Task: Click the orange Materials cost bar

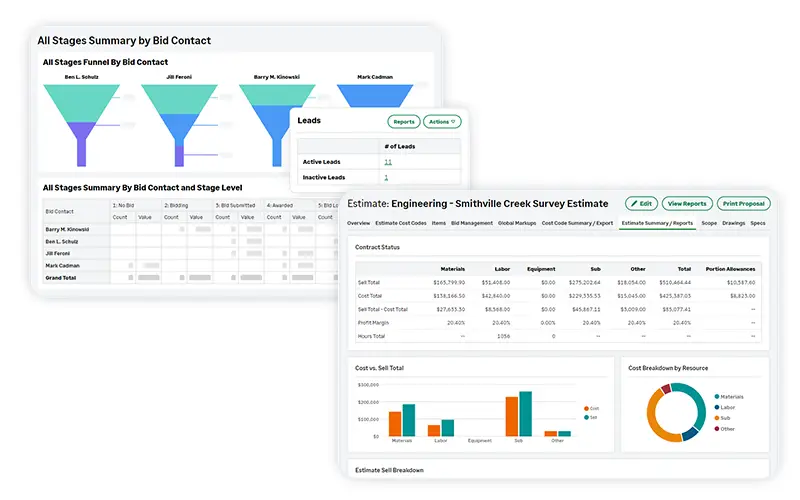Action: click(x=395, y=423)
